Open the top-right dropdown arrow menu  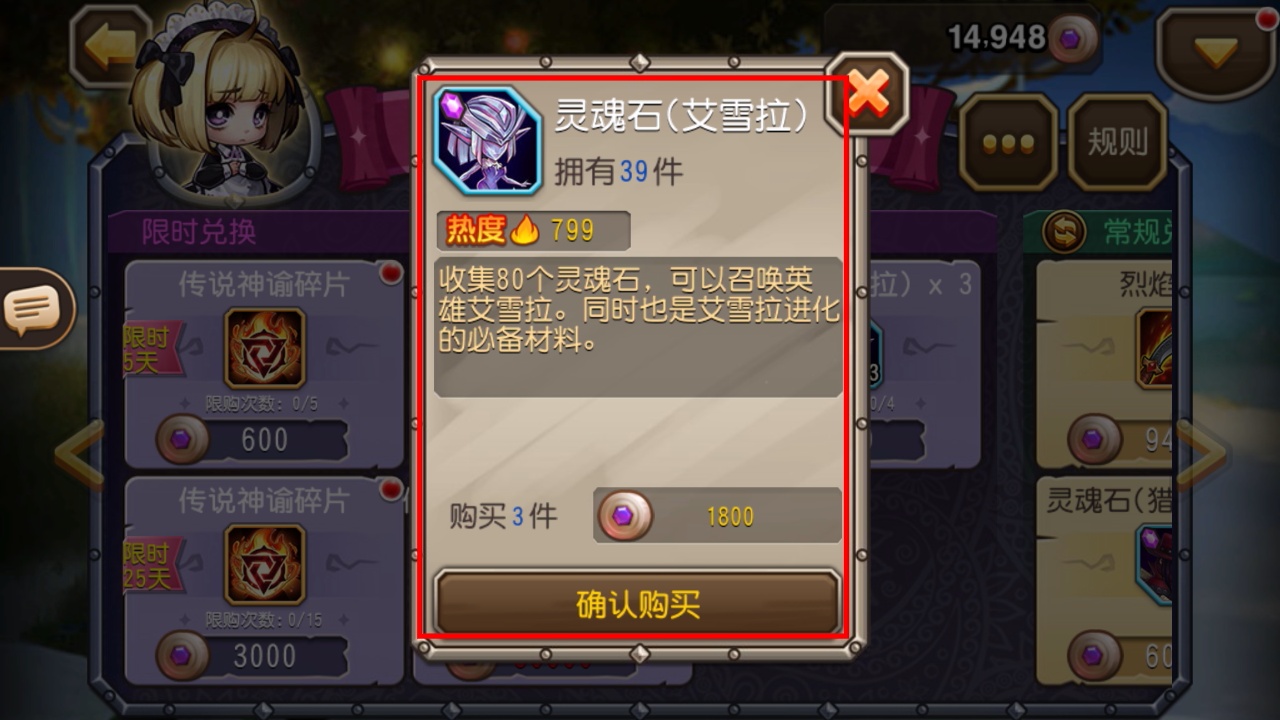1216,52
